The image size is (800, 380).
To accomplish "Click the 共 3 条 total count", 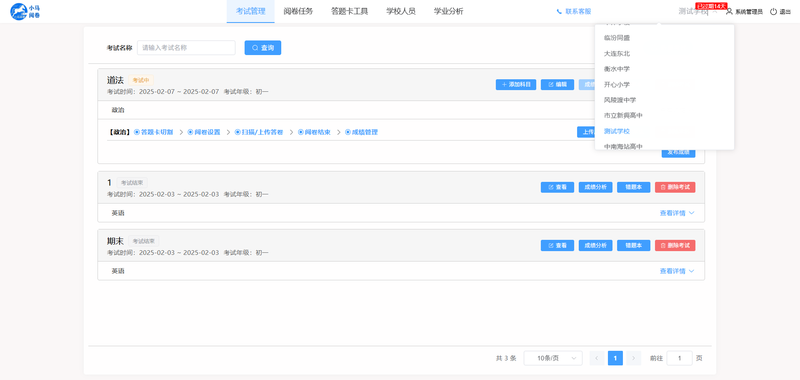I will click(506, 358).
